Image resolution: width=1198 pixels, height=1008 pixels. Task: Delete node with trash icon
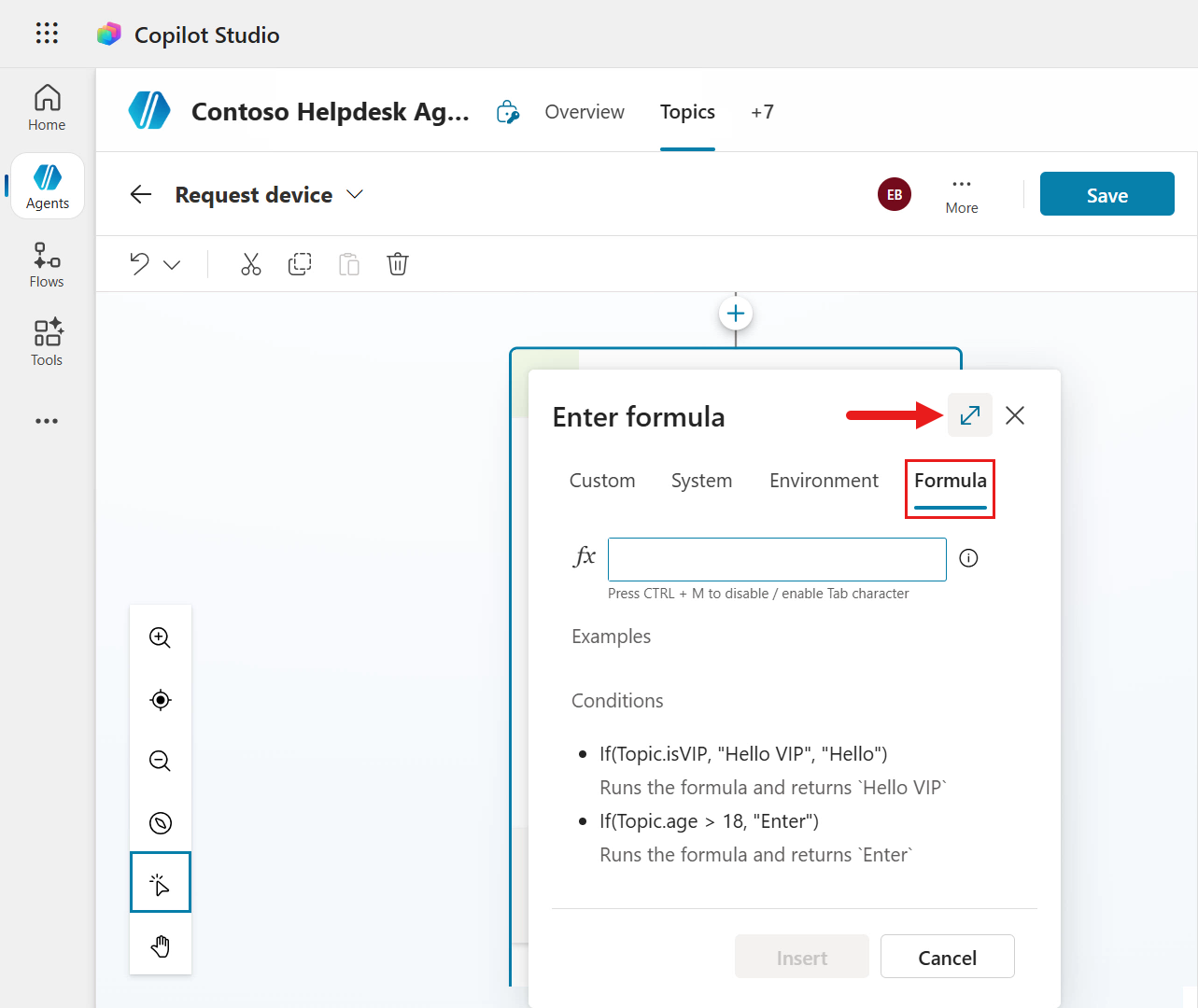(398, 264)
